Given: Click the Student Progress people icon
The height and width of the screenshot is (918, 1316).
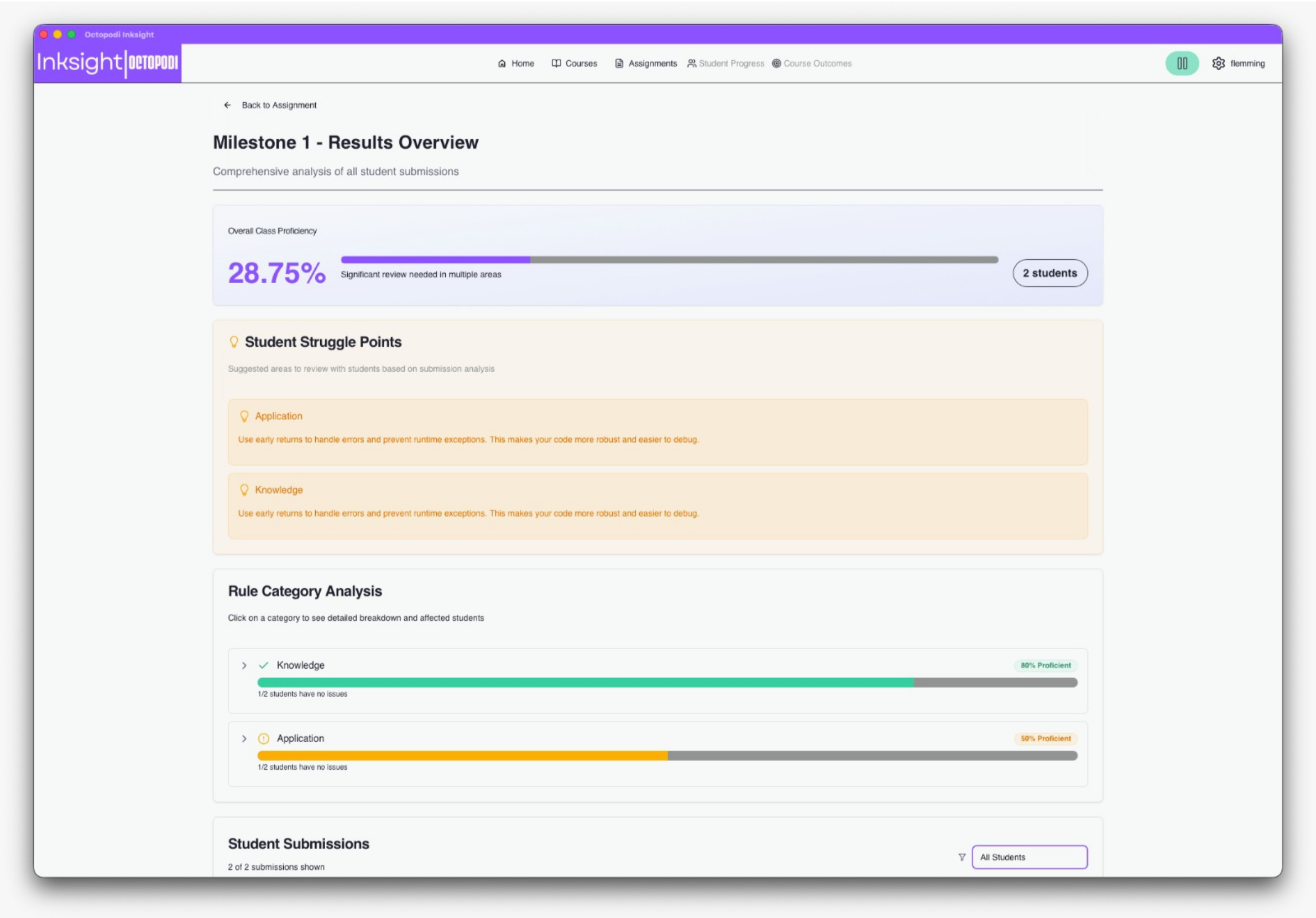Looking at the screenshot, I should click(692, 64).
